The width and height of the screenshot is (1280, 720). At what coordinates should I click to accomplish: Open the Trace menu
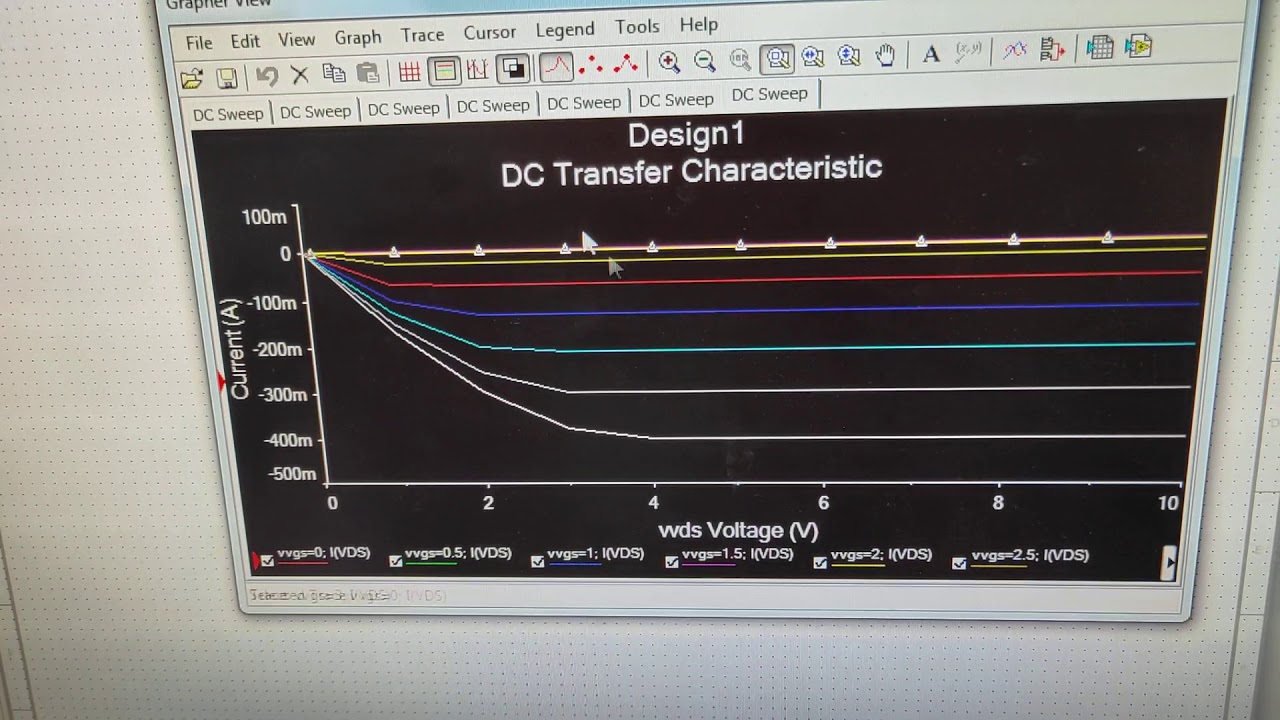click(x=422, y=35)
